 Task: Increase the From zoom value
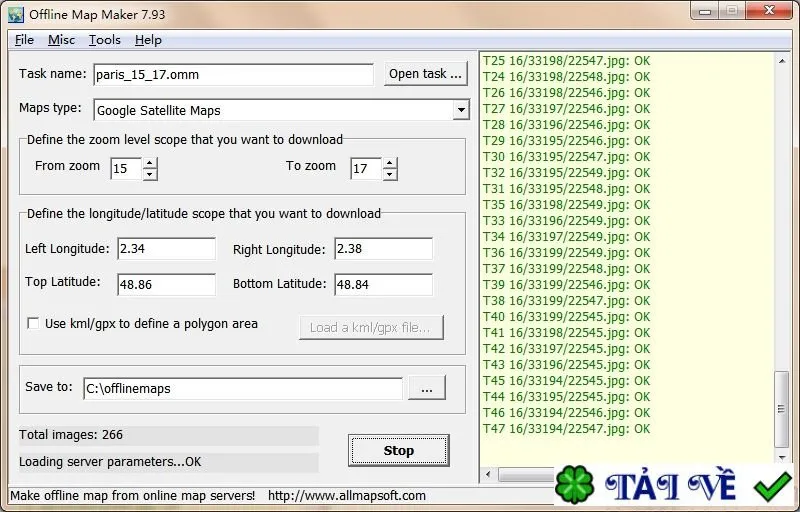[x=149, y=163]
